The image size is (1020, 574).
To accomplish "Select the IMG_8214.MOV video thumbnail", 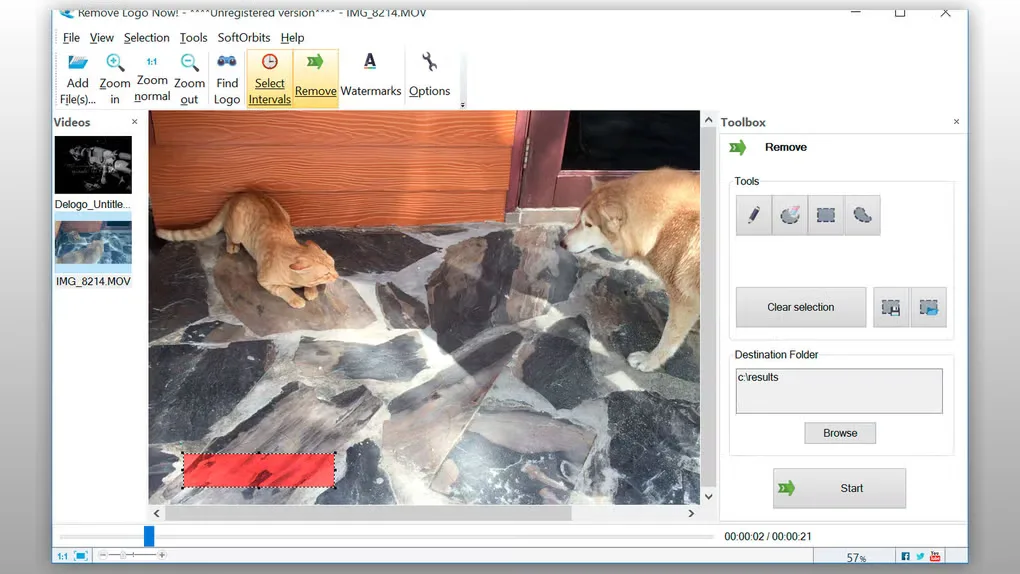I will [93, 242].
